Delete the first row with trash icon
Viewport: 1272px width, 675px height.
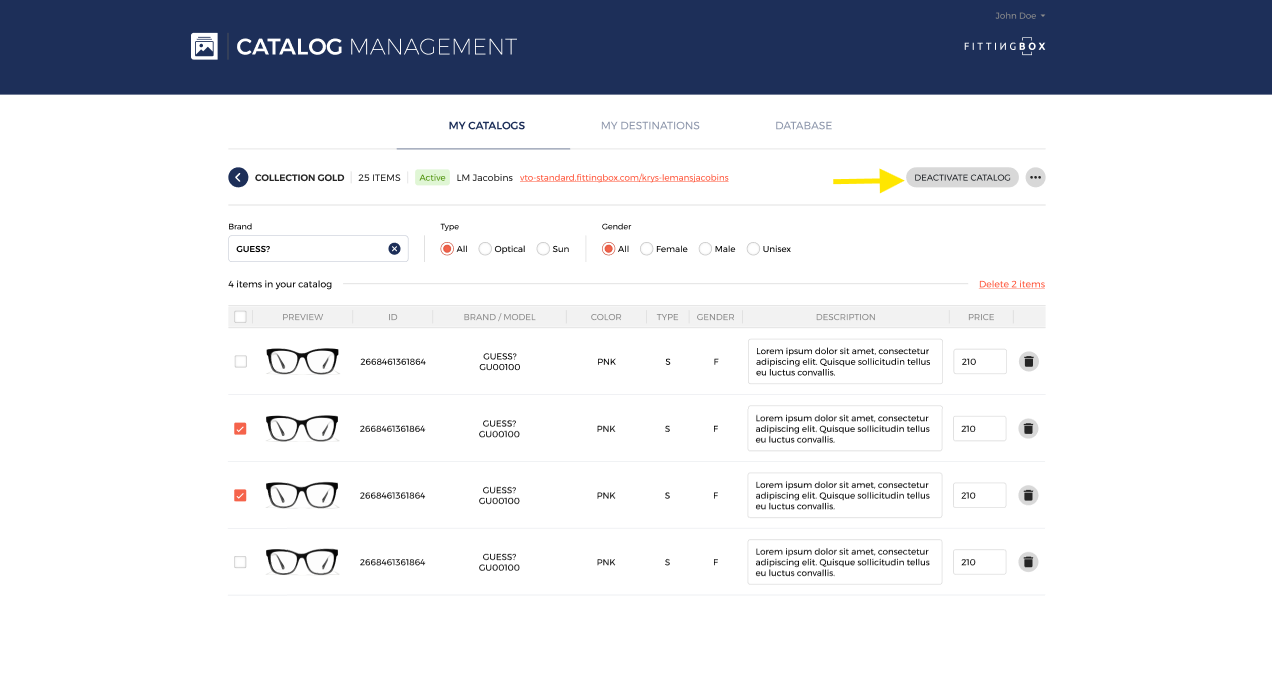click(1028, 362)
